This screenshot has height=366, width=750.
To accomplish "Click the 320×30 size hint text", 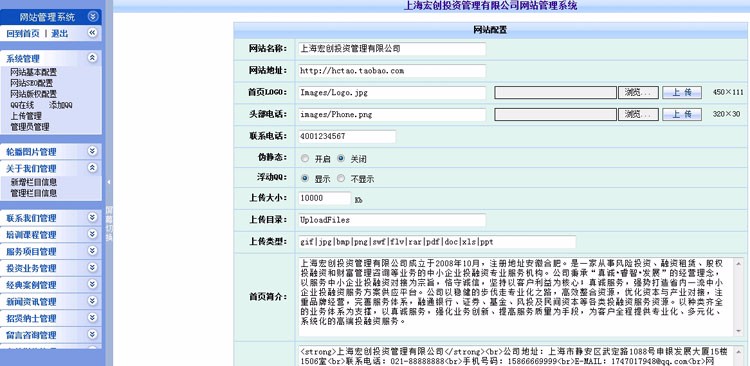I will [x=726, y=114].
